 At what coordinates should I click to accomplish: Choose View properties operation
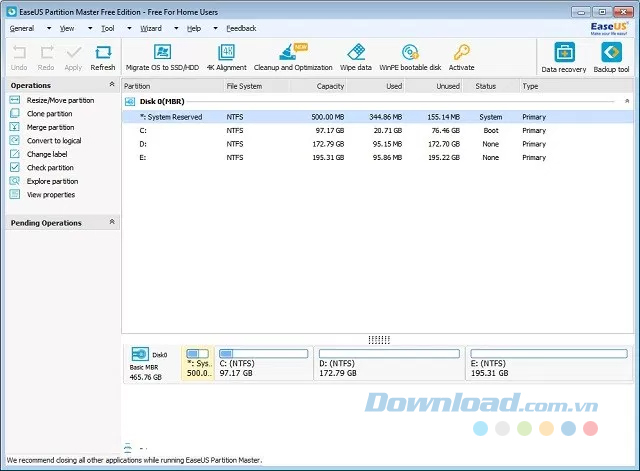pyautogui.click(x=51, y=195)
